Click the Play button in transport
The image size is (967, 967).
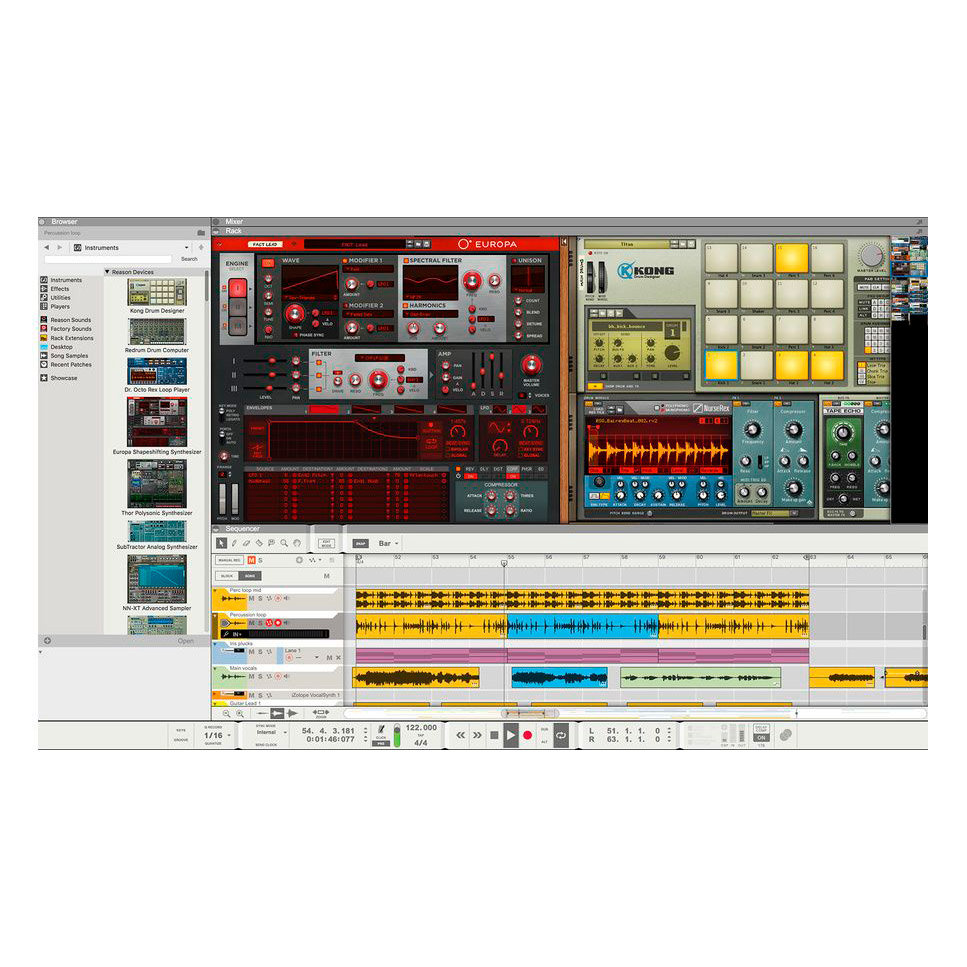click(x=511, y=735)
